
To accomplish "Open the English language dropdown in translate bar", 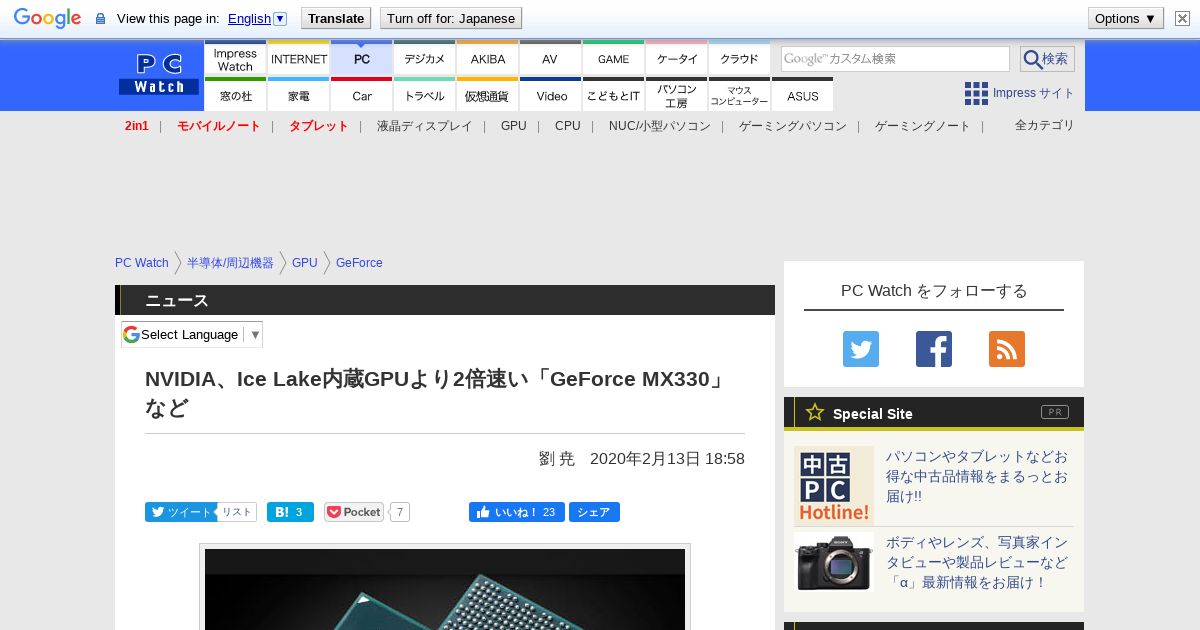I will pos(257,18).
